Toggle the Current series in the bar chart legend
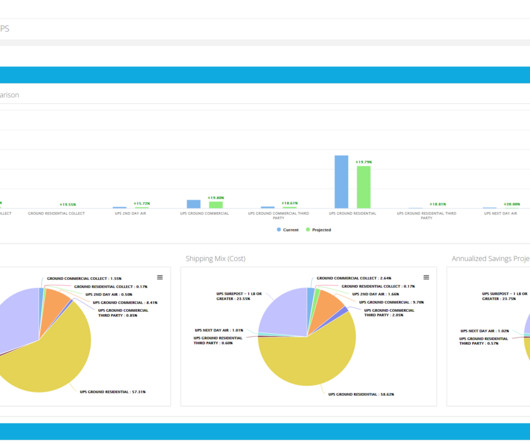530x442 pixels. pos(288,230)
